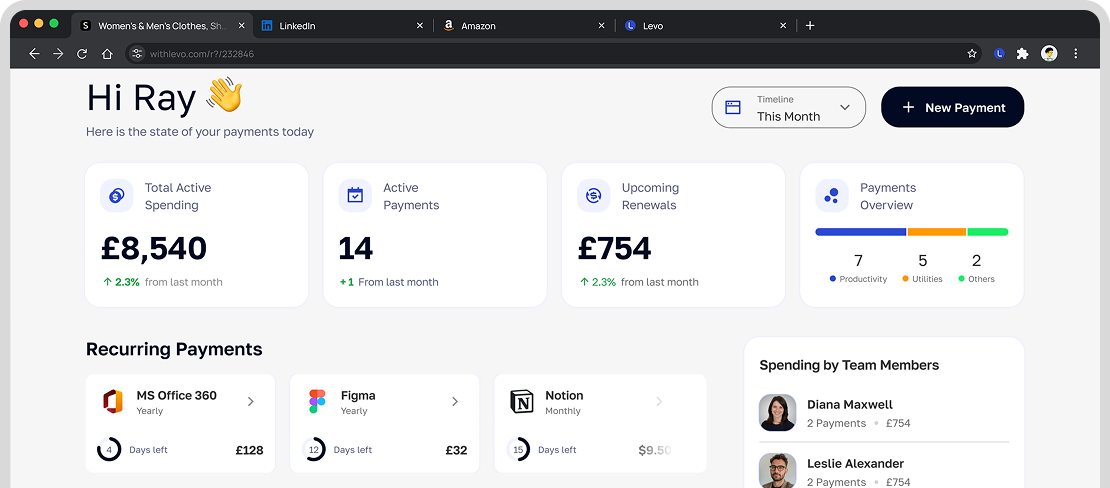Select the green Others bar segment

click(x=988, y=232)
